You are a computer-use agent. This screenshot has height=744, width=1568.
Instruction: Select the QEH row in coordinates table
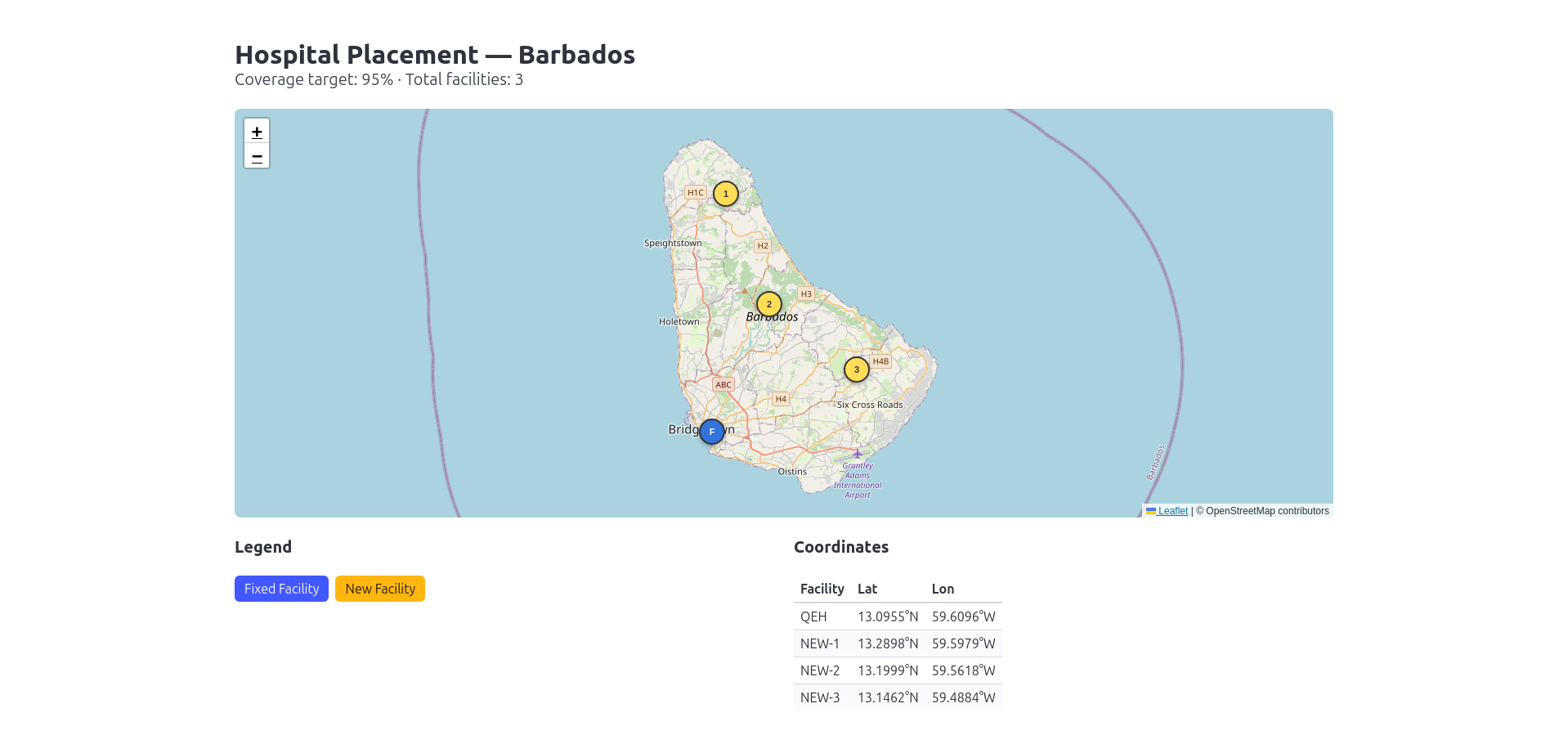(x=897, y=616)
